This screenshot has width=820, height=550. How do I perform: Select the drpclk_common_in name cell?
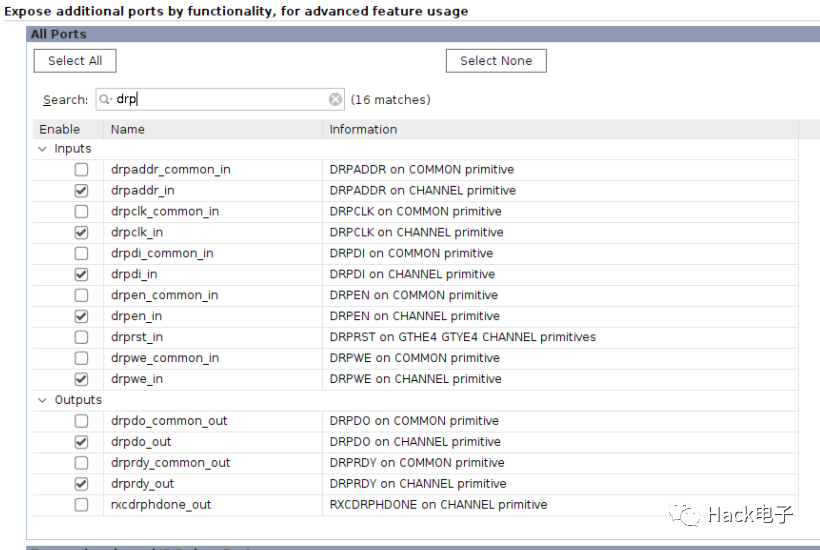click(213, 211)
